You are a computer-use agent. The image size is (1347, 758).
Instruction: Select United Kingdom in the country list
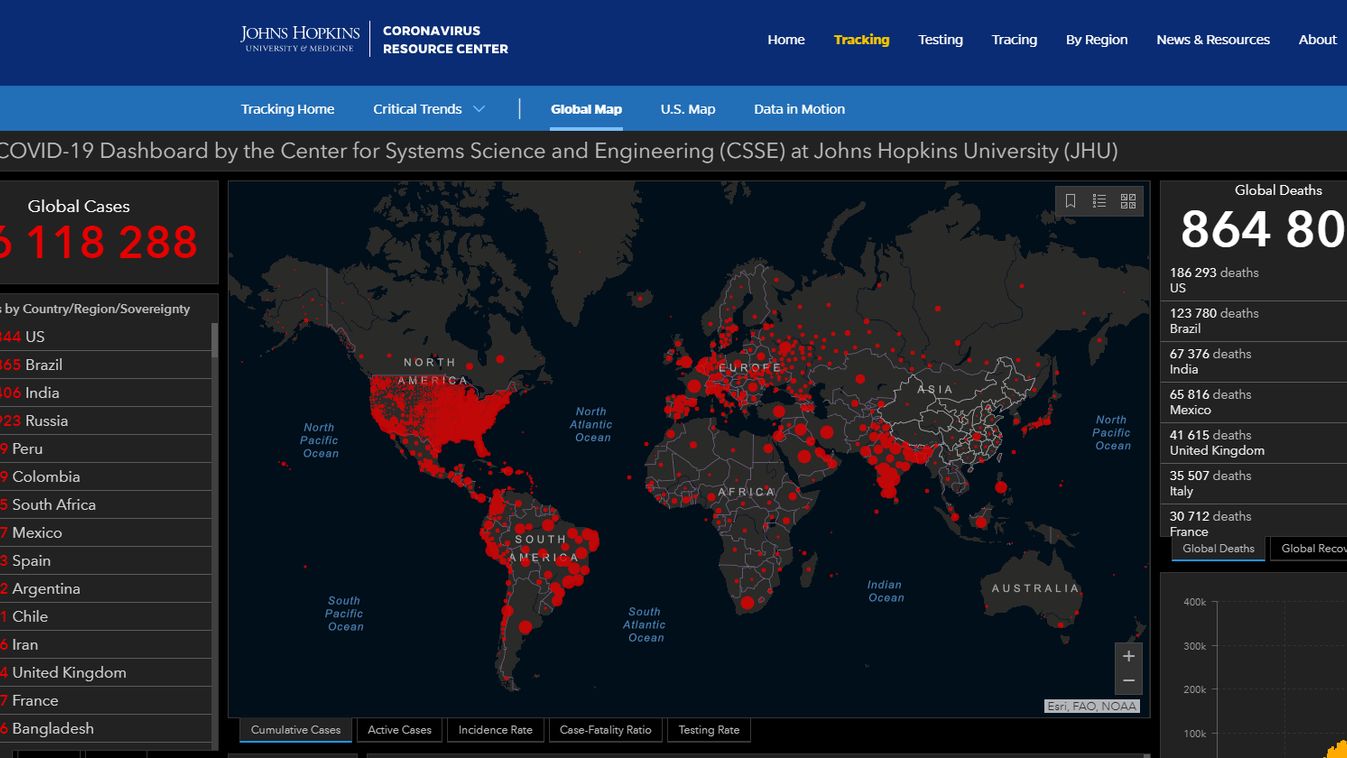(105, 673)
